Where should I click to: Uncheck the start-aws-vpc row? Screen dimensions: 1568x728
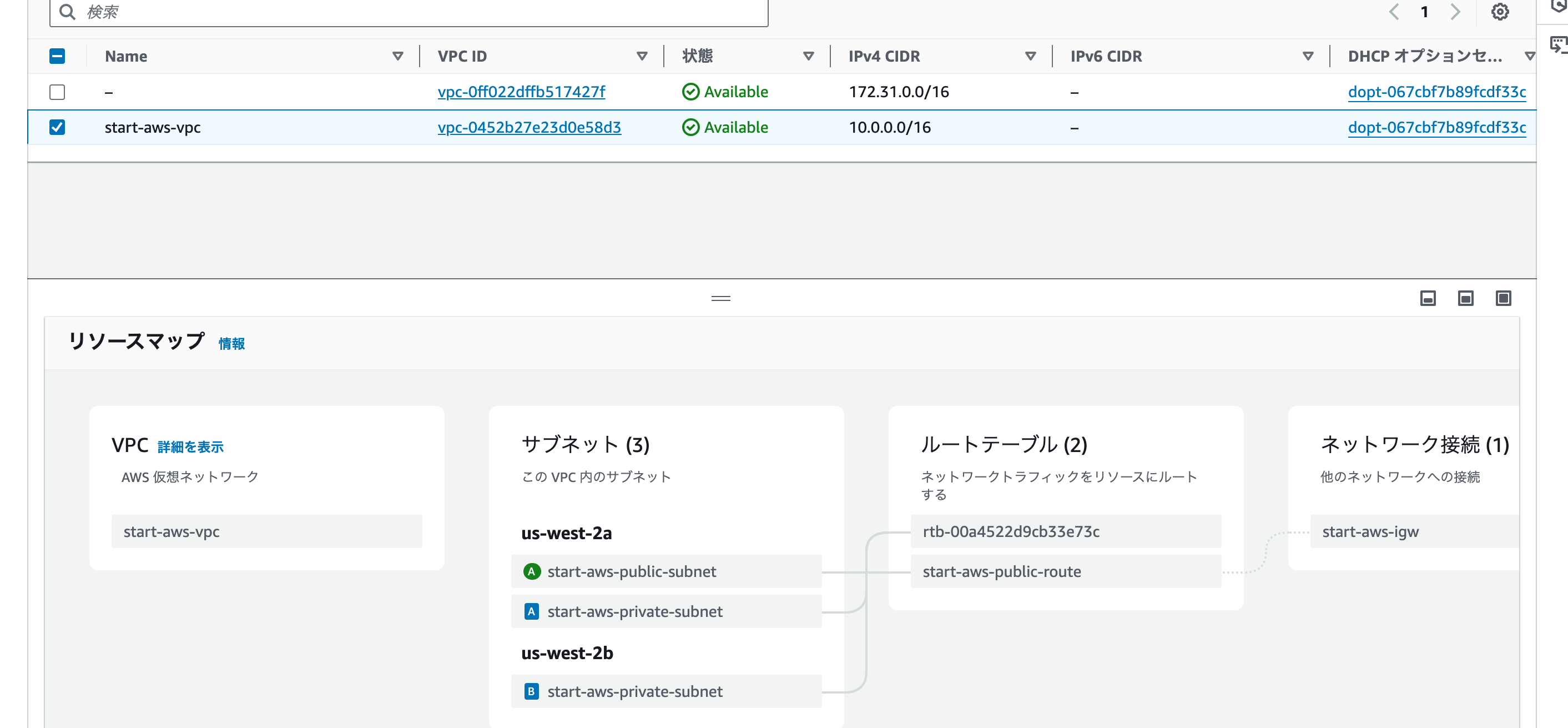pyautogui.click(x=58, y=127)
